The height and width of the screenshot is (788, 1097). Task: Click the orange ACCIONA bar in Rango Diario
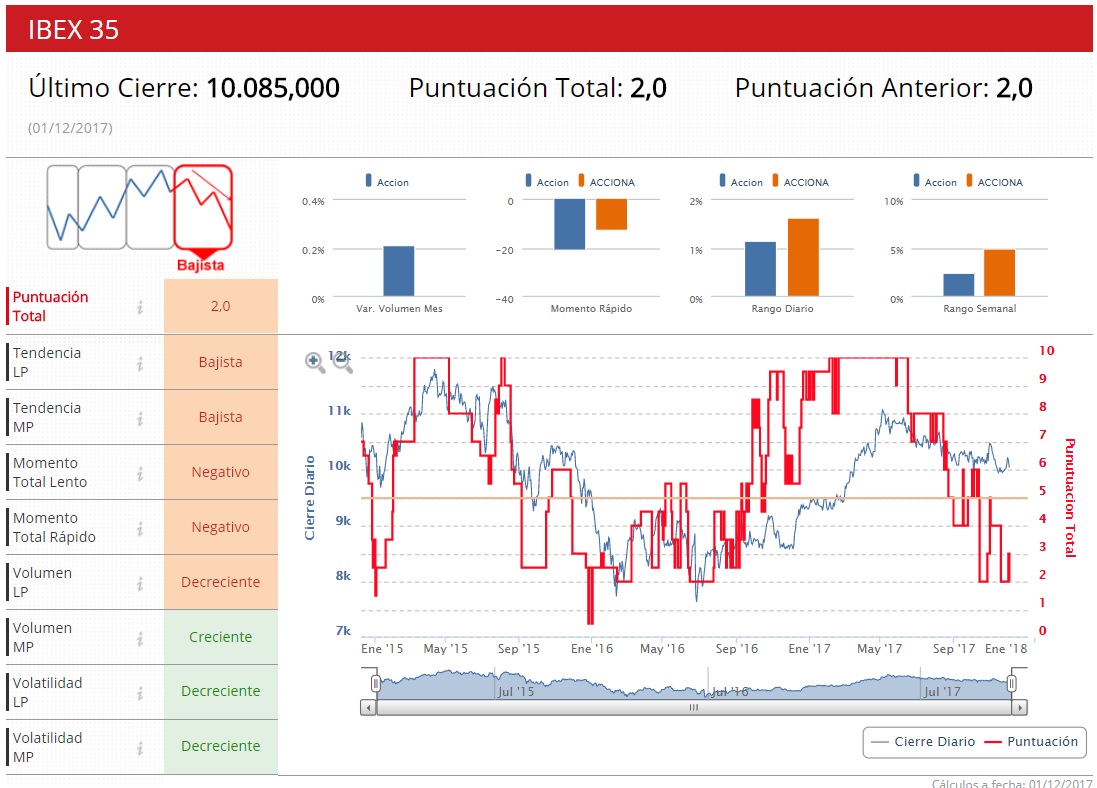coord(803,258)
